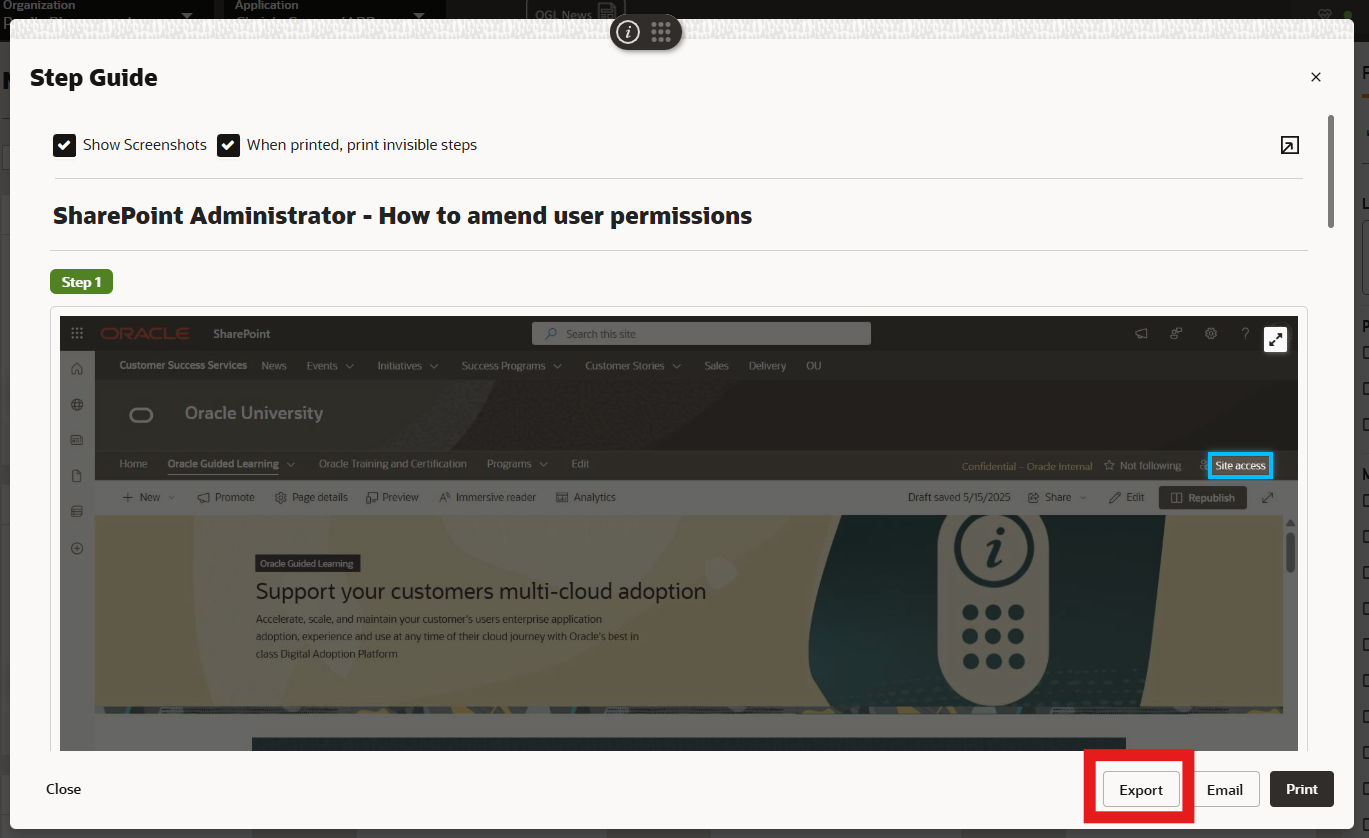Uncheck When printed, print invisible steps
The image size is (1369, 838).
click(229, 145)
